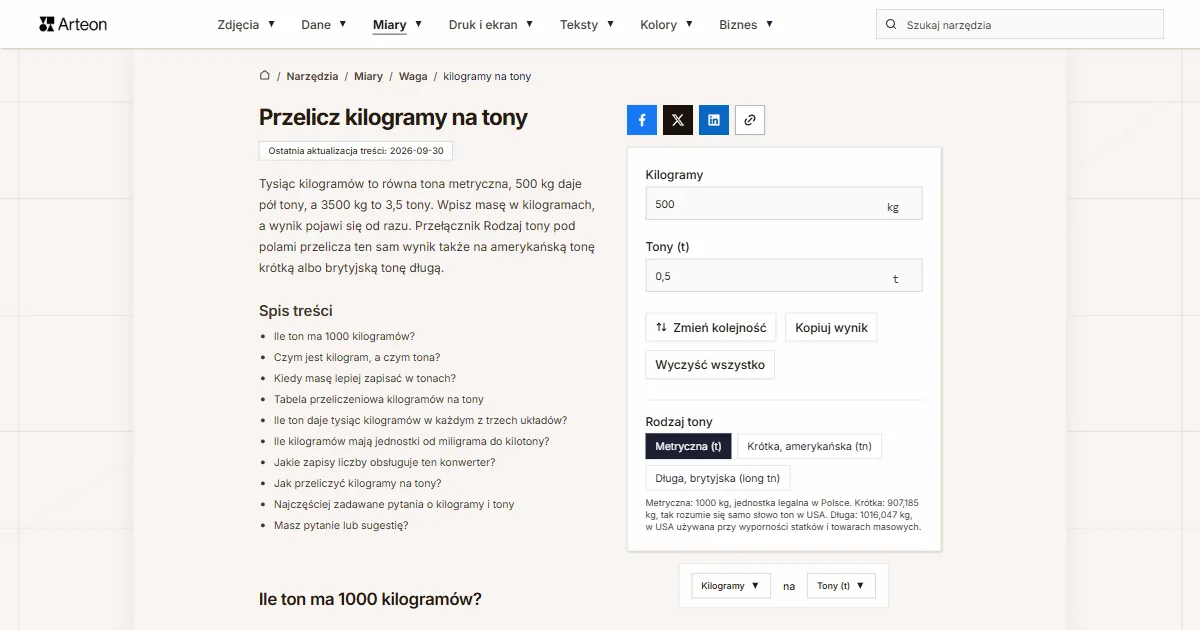Viewport: 1200px width, 630px height.
Task: Expand the Miary menu
Action: pyautogui.click(x=397, y=25)
